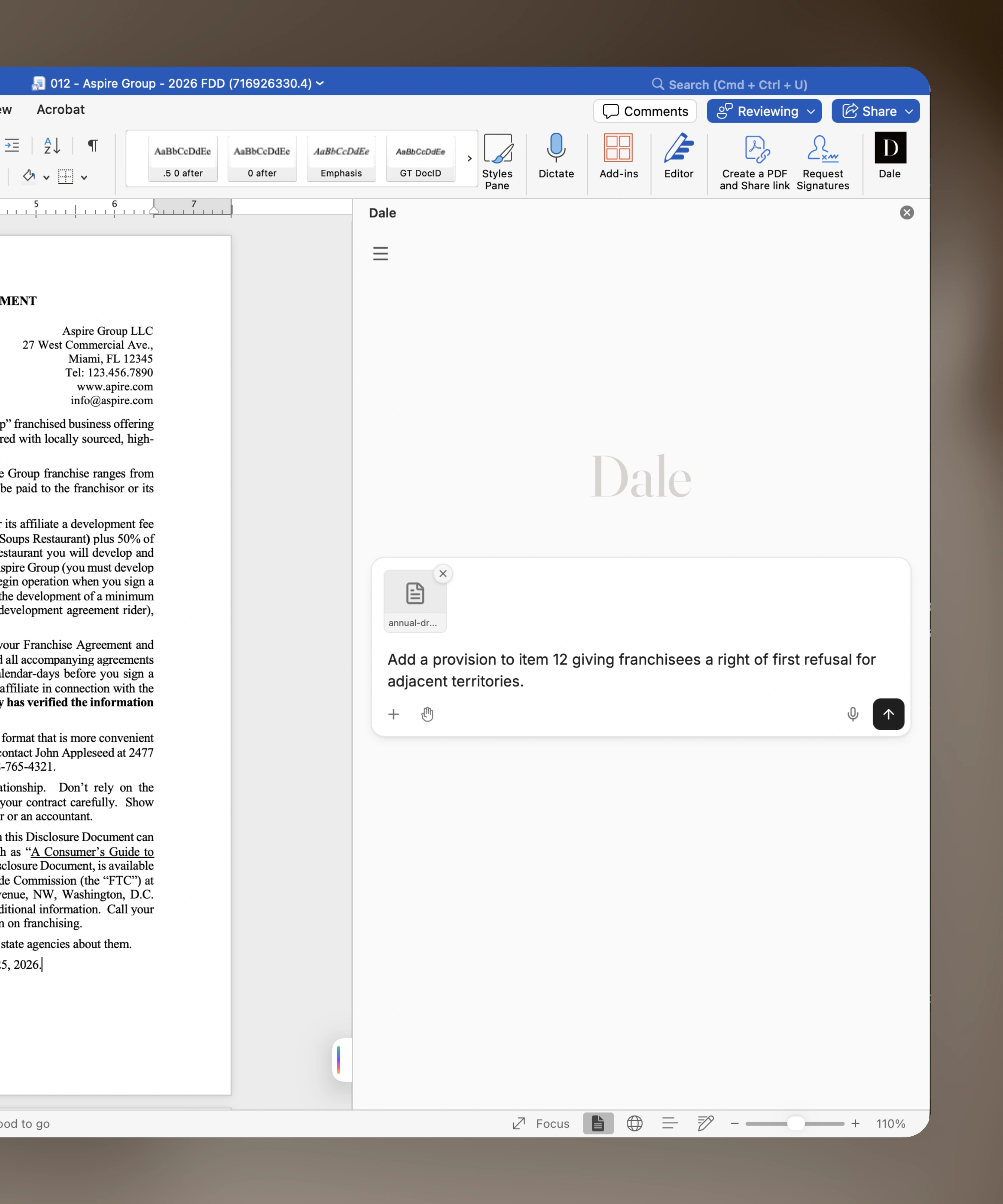Open the Reviewing mode dropdown
Viewport: 1003px width, 1204px height.
click(764, 111)
